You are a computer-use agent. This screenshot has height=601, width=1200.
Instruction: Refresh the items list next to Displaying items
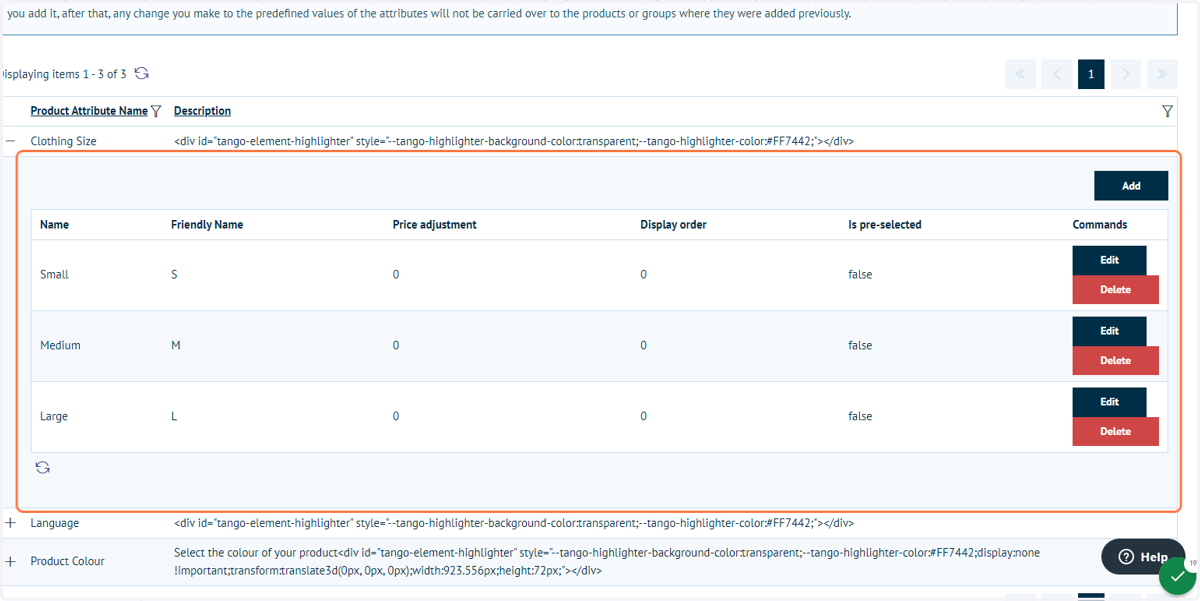coord(142,74)
